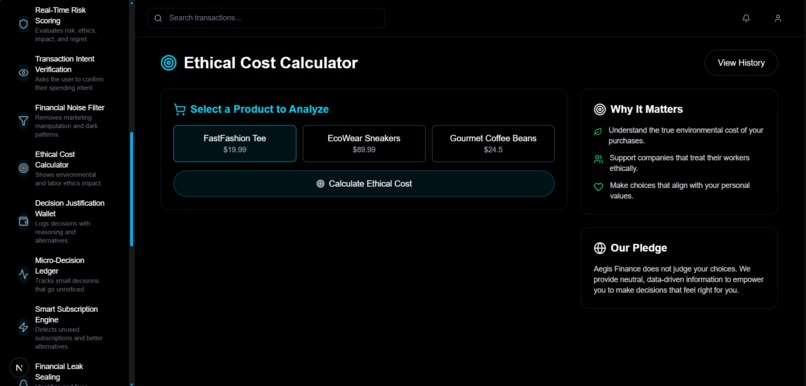Click the Financial Noise Filter funnel icon
This screenshot has height=386, width=806.
pos(24,121)
